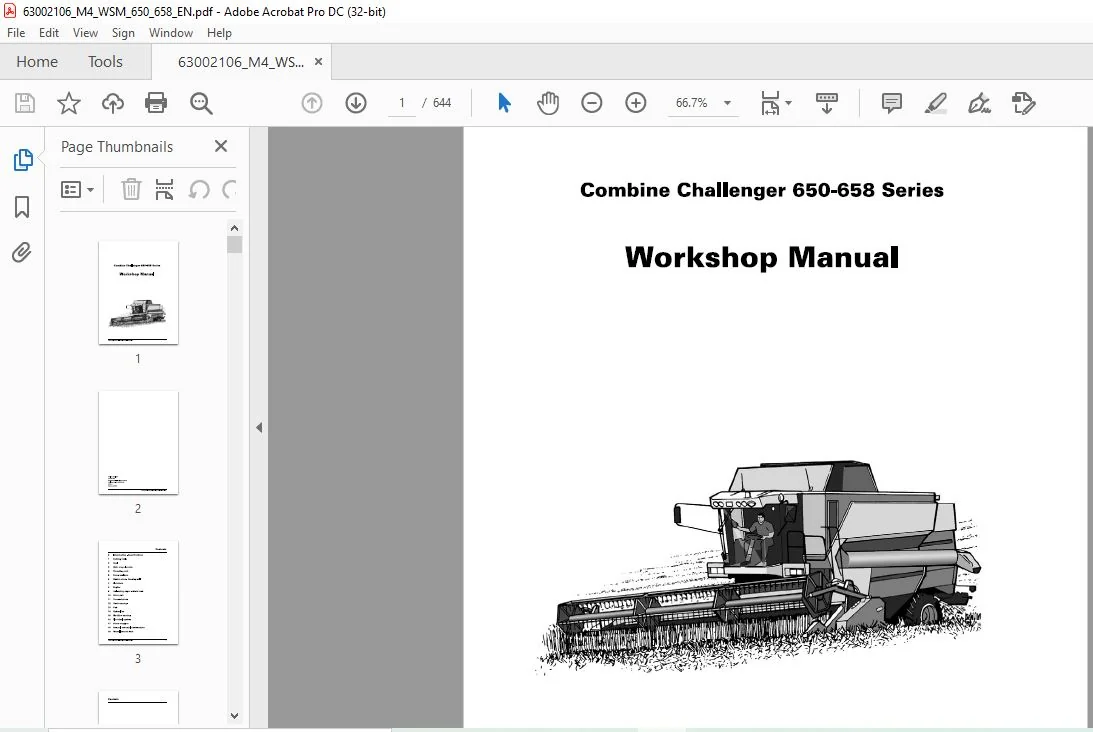This screenshot has height=732, width=1093.
Task: Click 'Combine Challenger 650-658 Series' heading
Action: tap(761, 190)
